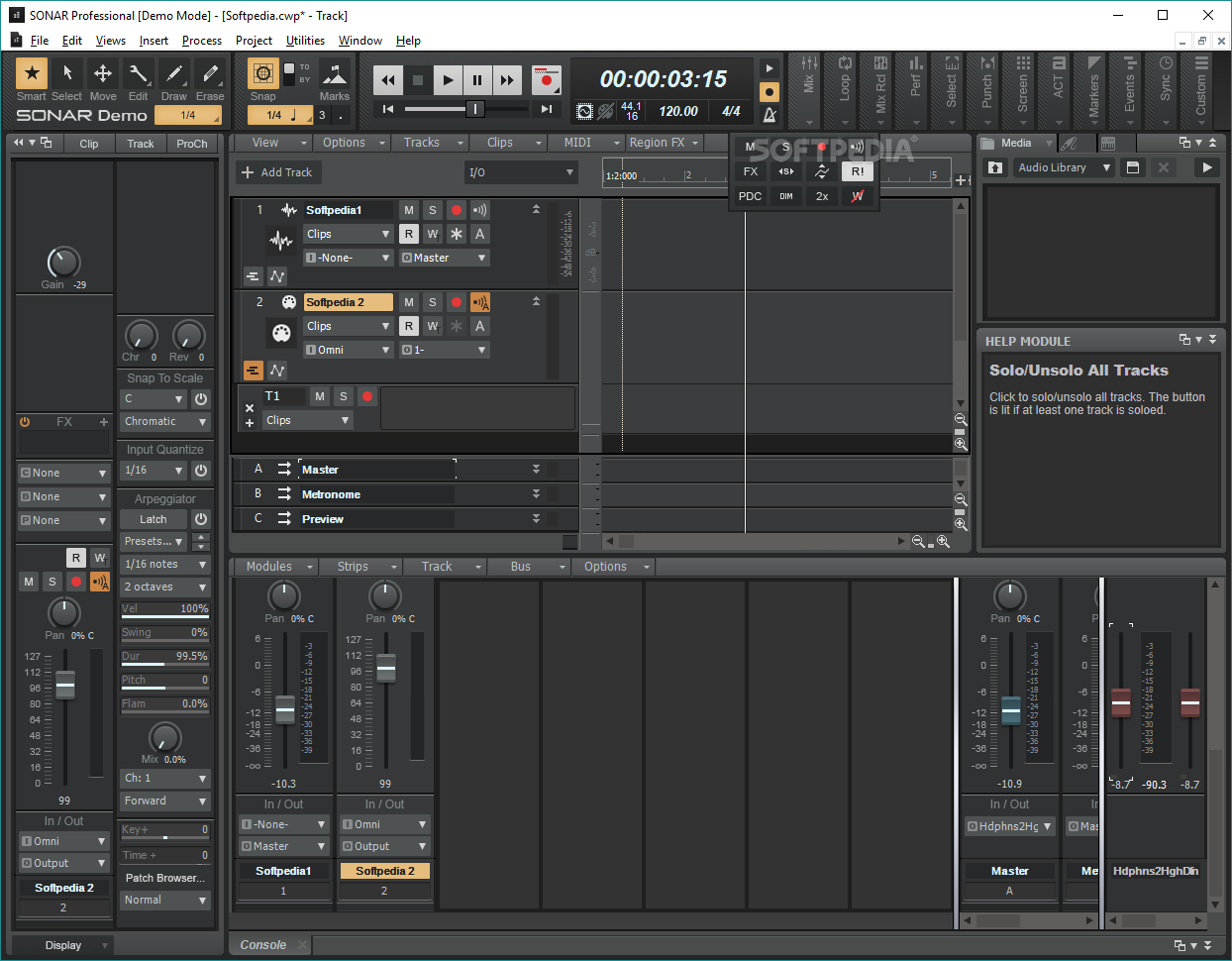This screenshot has height=961, width=1232.
Task: Open the Custom module
Action: 1200,89
